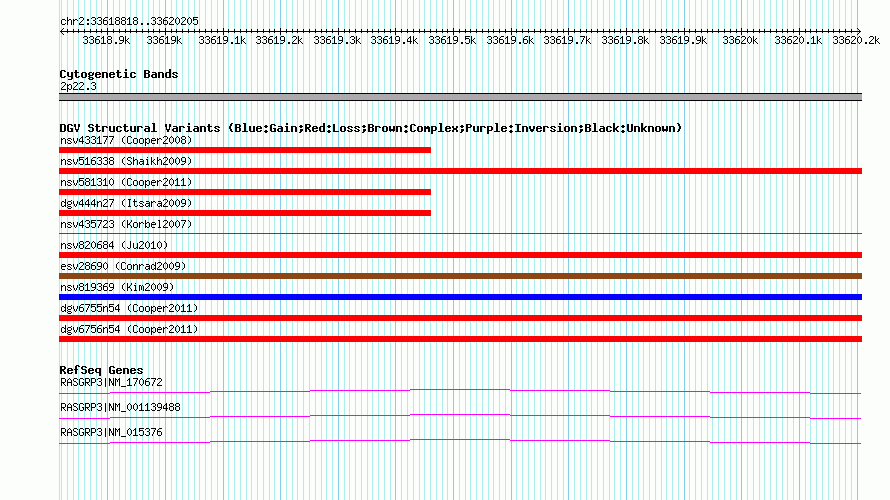
Task: Open variant dgv6756n54 (Cooper2011) label
Action: [x=129, y=329]
